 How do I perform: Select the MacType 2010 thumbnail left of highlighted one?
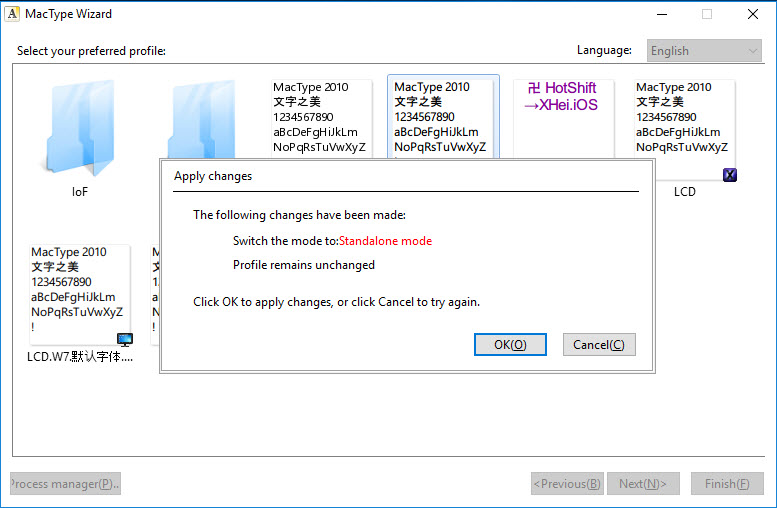click(x=322, y=119)
